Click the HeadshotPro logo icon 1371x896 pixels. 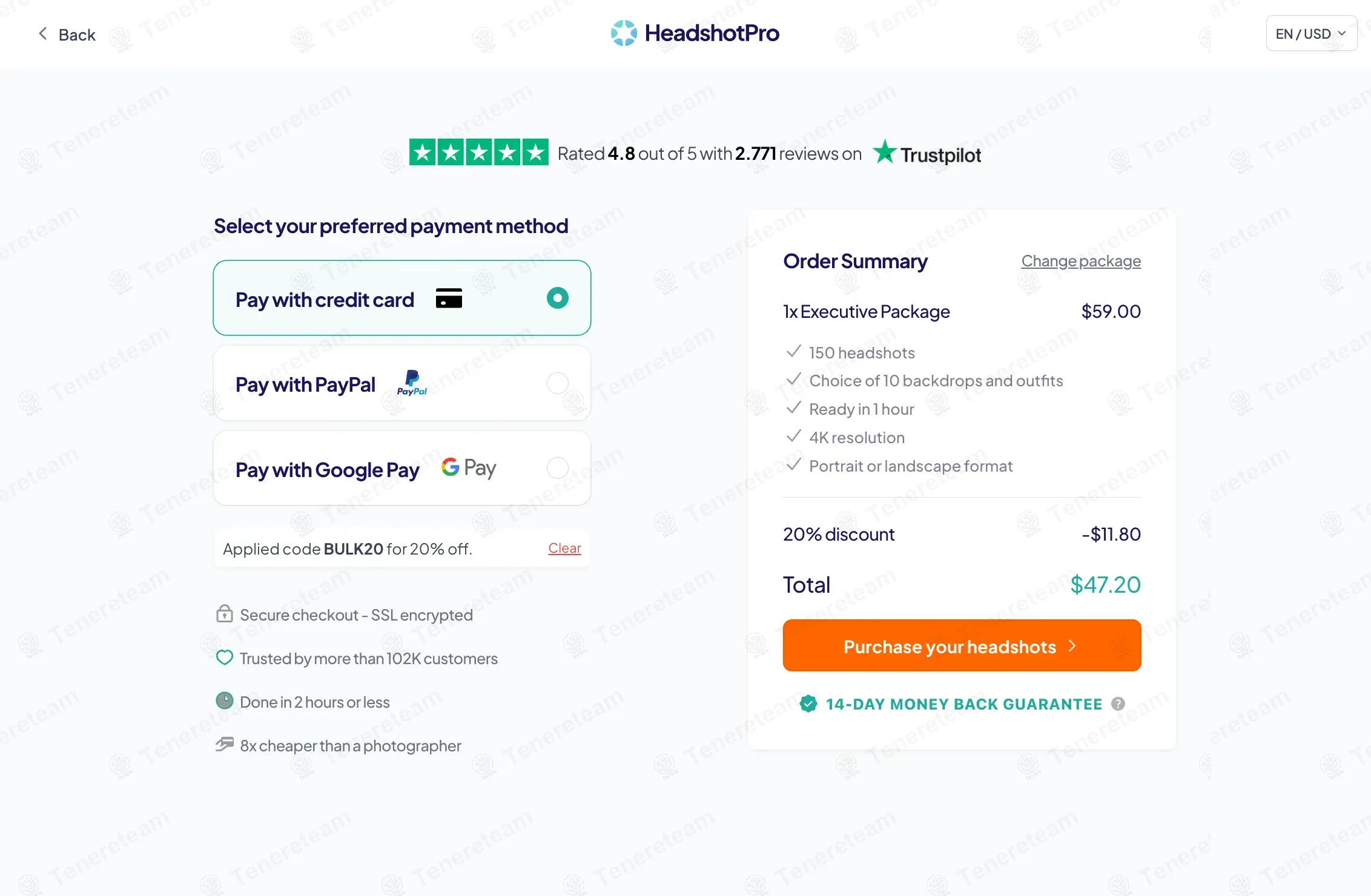(624, 33)
